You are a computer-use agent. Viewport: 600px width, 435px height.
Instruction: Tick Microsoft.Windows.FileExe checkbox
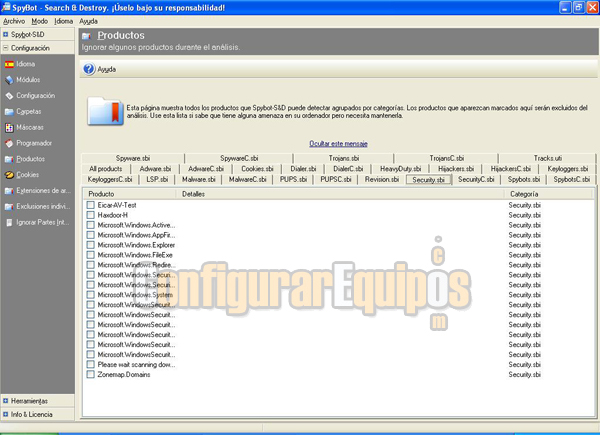[90, 255]
